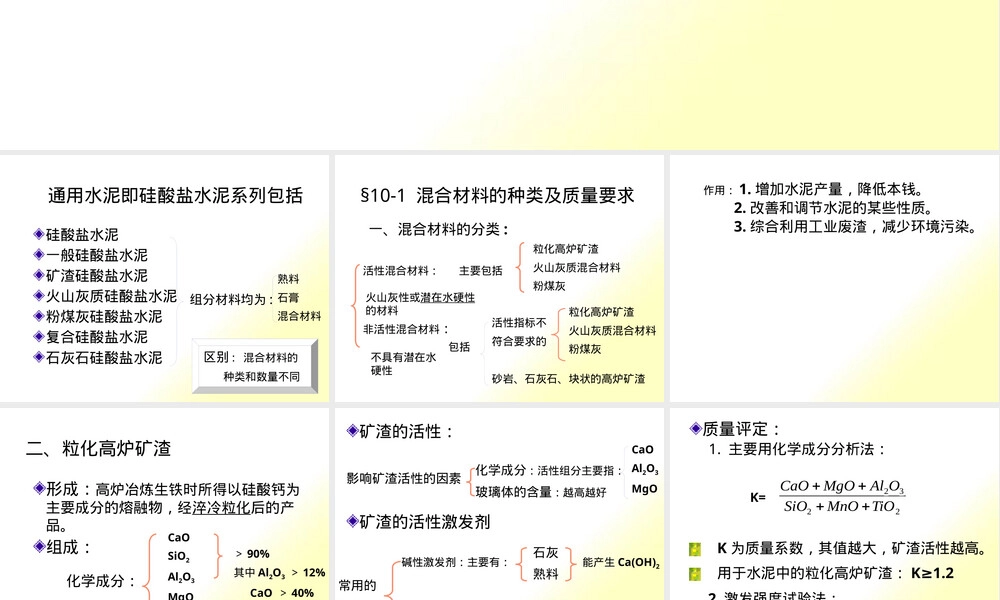Click the K= fraction formula
This screenshot has width=1000, height=600.
click(x=828, y=496)
